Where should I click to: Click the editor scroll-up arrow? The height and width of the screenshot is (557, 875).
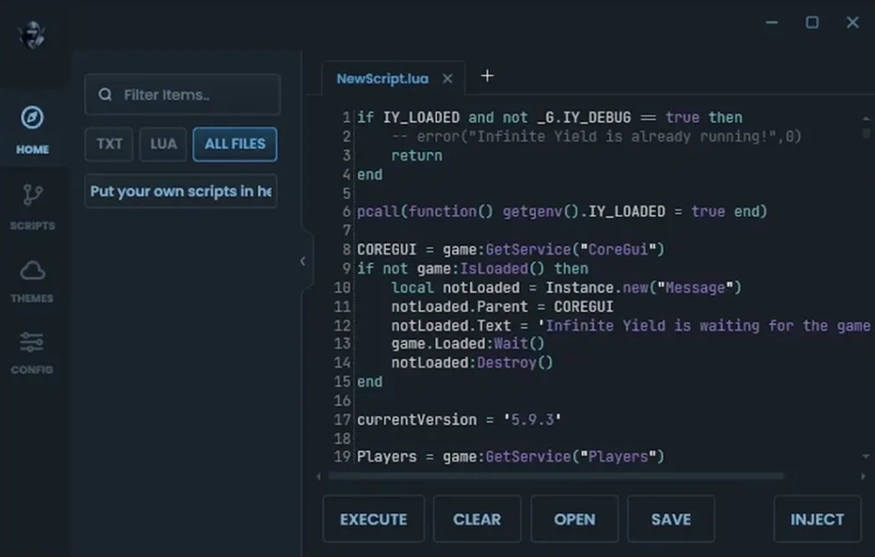866,118
